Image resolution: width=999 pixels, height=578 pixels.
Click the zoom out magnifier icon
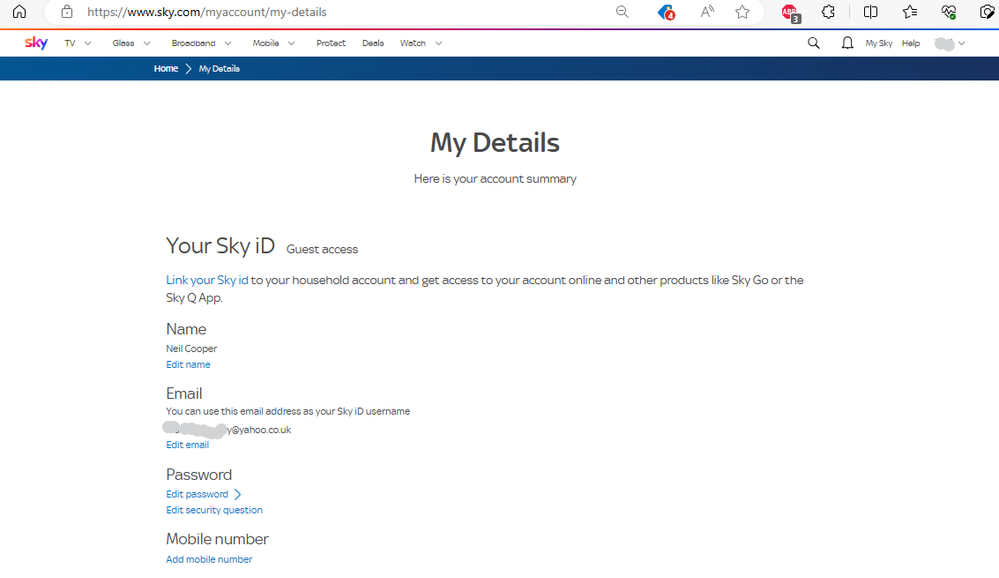pyautogui.click(x=622, y=11)
